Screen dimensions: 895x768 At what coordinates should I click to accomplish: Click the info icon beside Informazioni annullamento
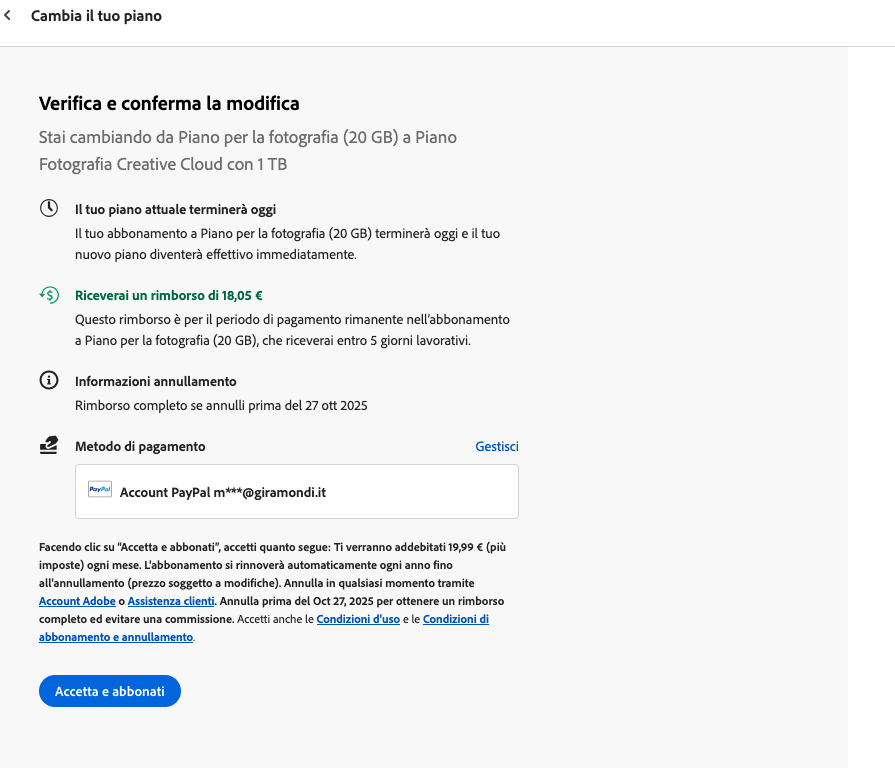click(x=49, y=381)
